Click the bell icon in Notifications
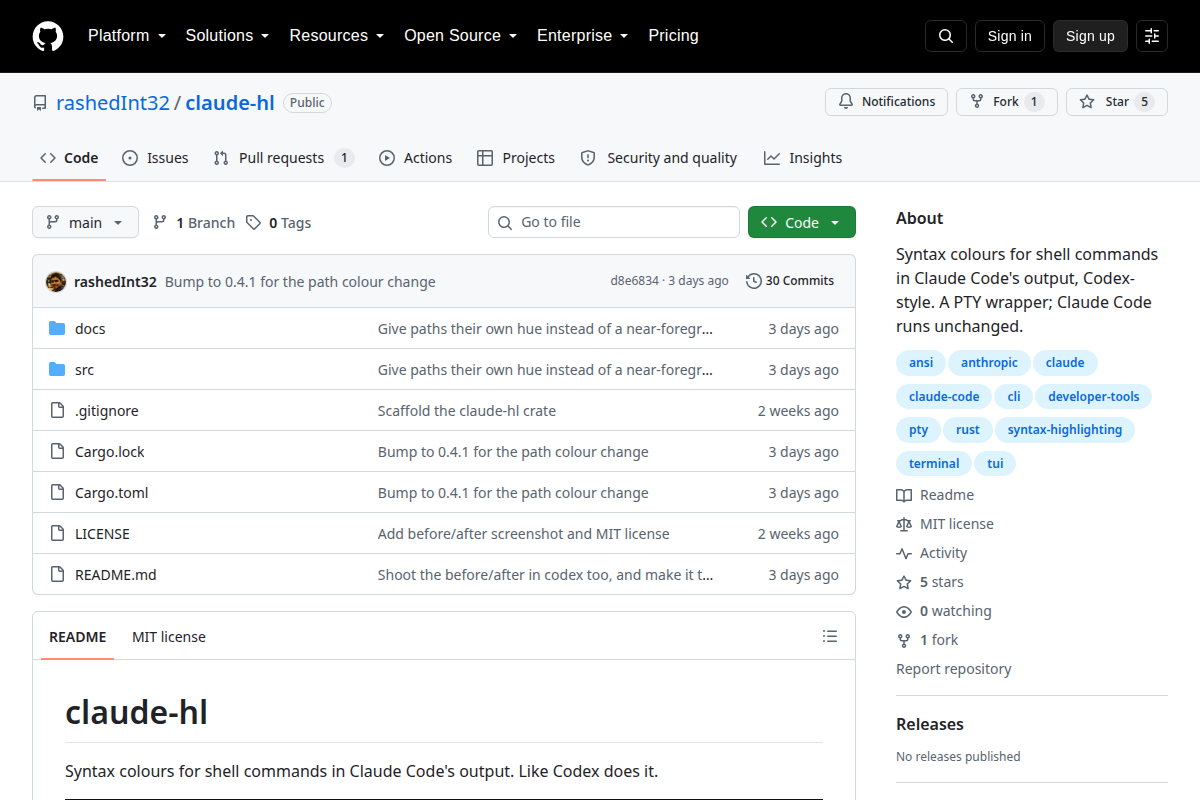 [846, 102]
